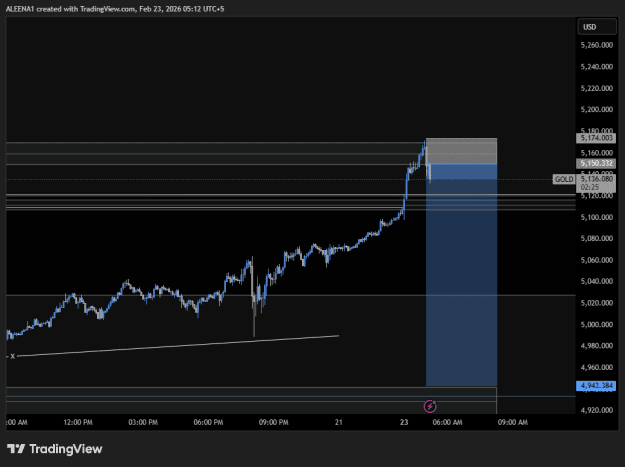Click the date label 21 on time axis
The image size is (625, 467).
coord(338,422)
